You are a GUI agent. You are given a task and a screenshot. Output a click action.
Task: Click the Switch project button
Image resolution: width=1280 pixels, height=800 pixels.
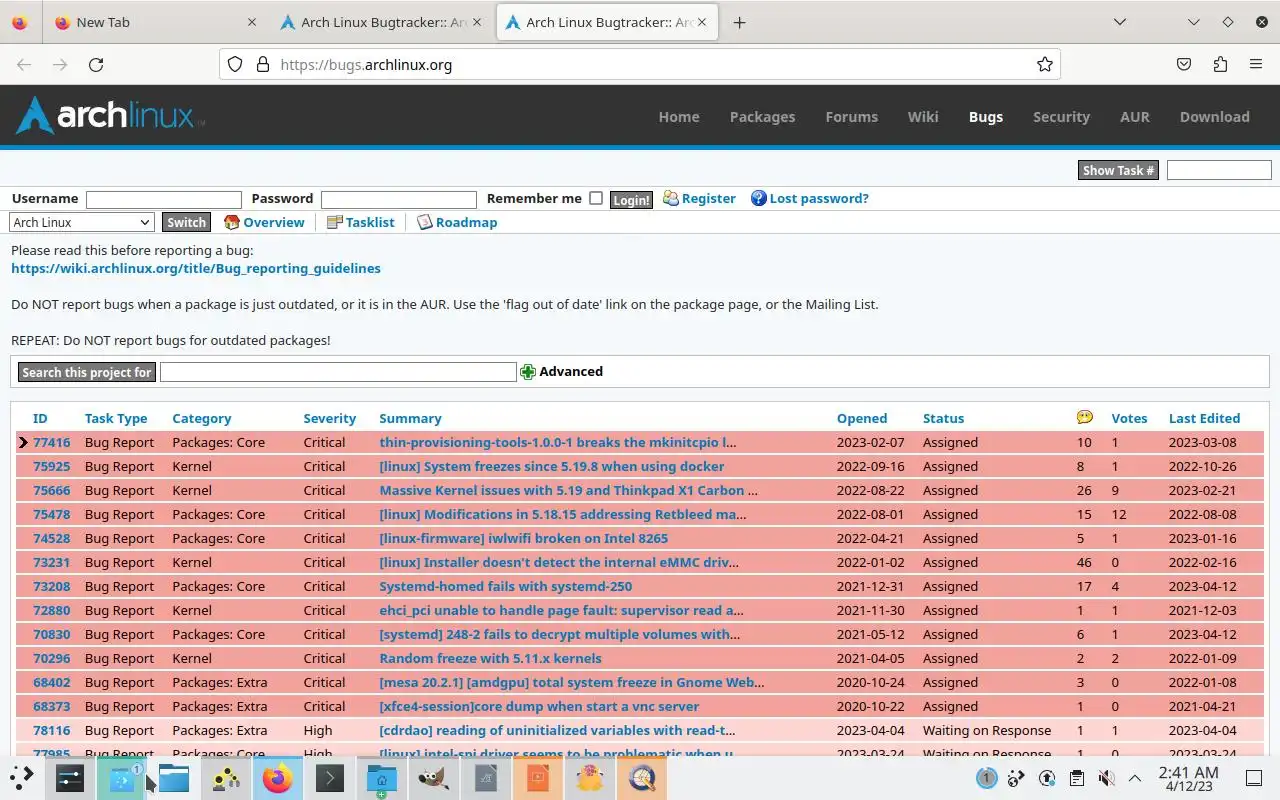tap(186, 222)
